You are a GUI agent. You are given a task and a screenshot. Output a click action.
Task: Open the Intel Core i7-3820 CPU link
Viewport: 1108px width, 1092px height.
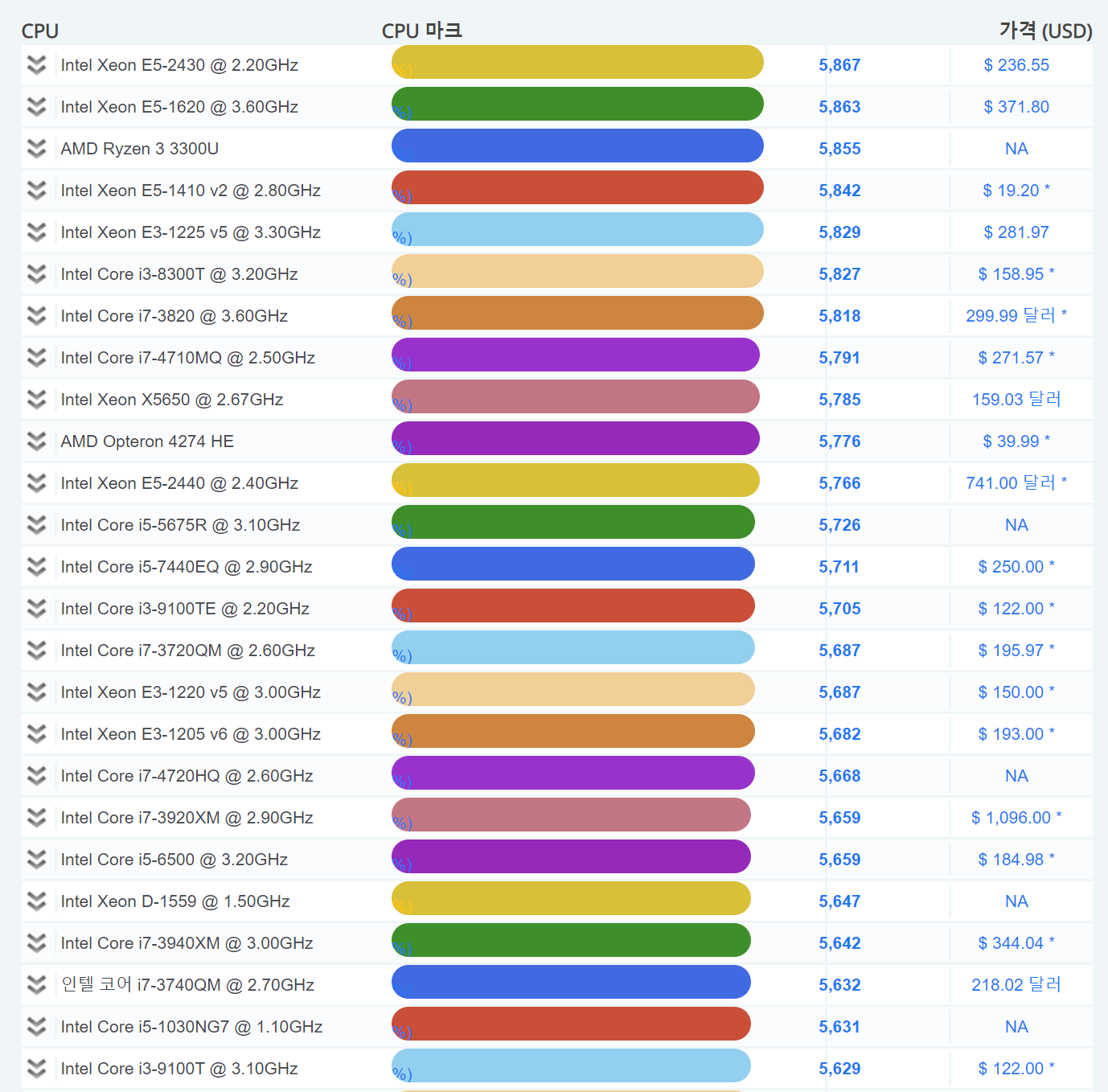(174, 316)
